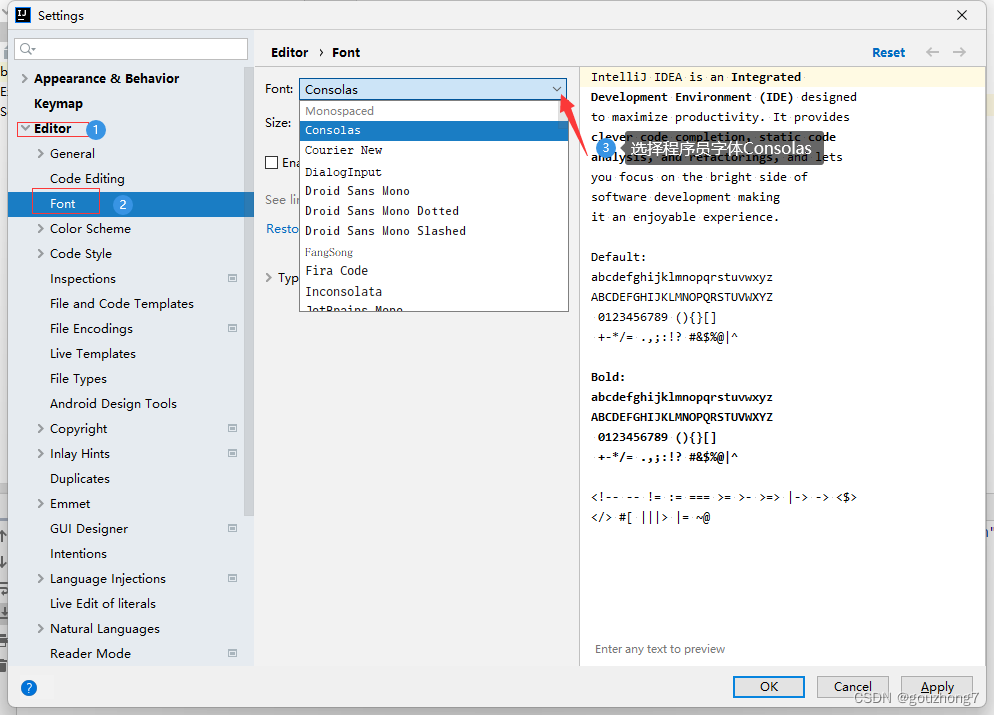Open GUI Designer settings
Screen dimensions: 994x715
pyautogui.click(x=89, y=529)
